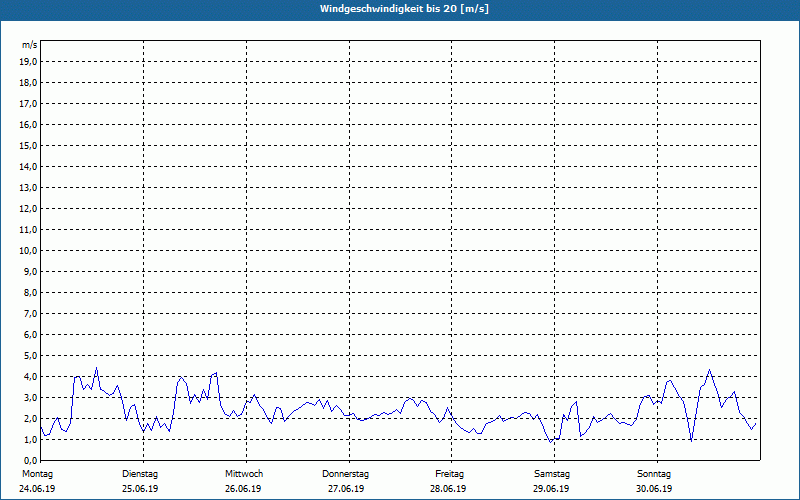The width and height of the screenshot is (800, 500).
Task: Select the Freitag day label
Action: (449, 474)
